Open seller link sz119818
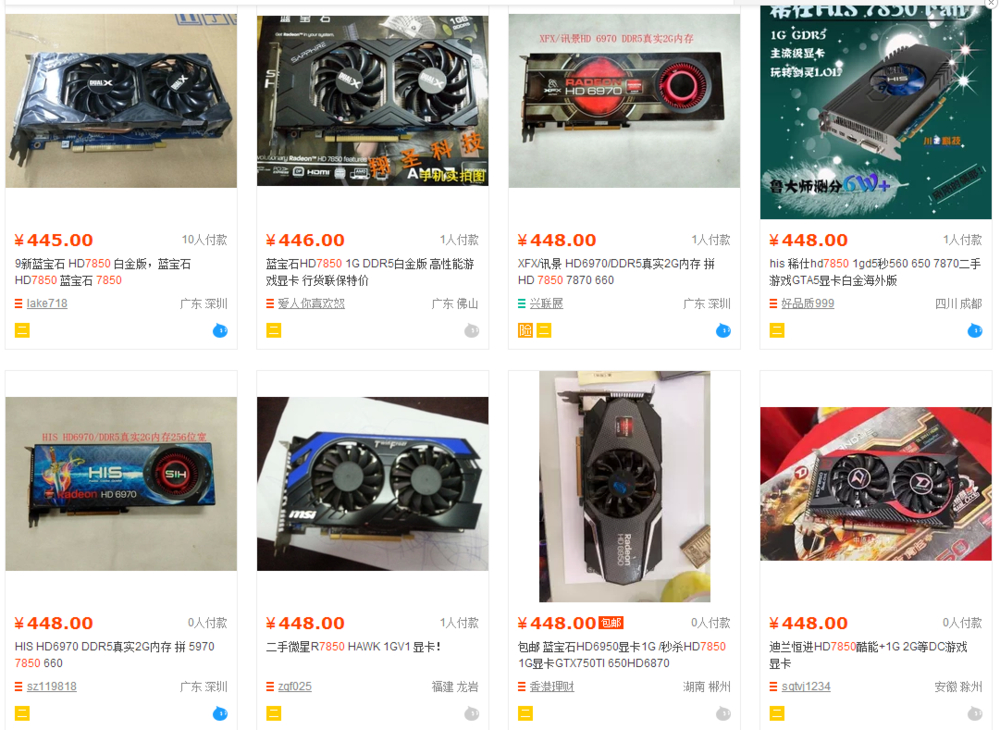Screen dimensions: 1000x730 tap(52, 687)
